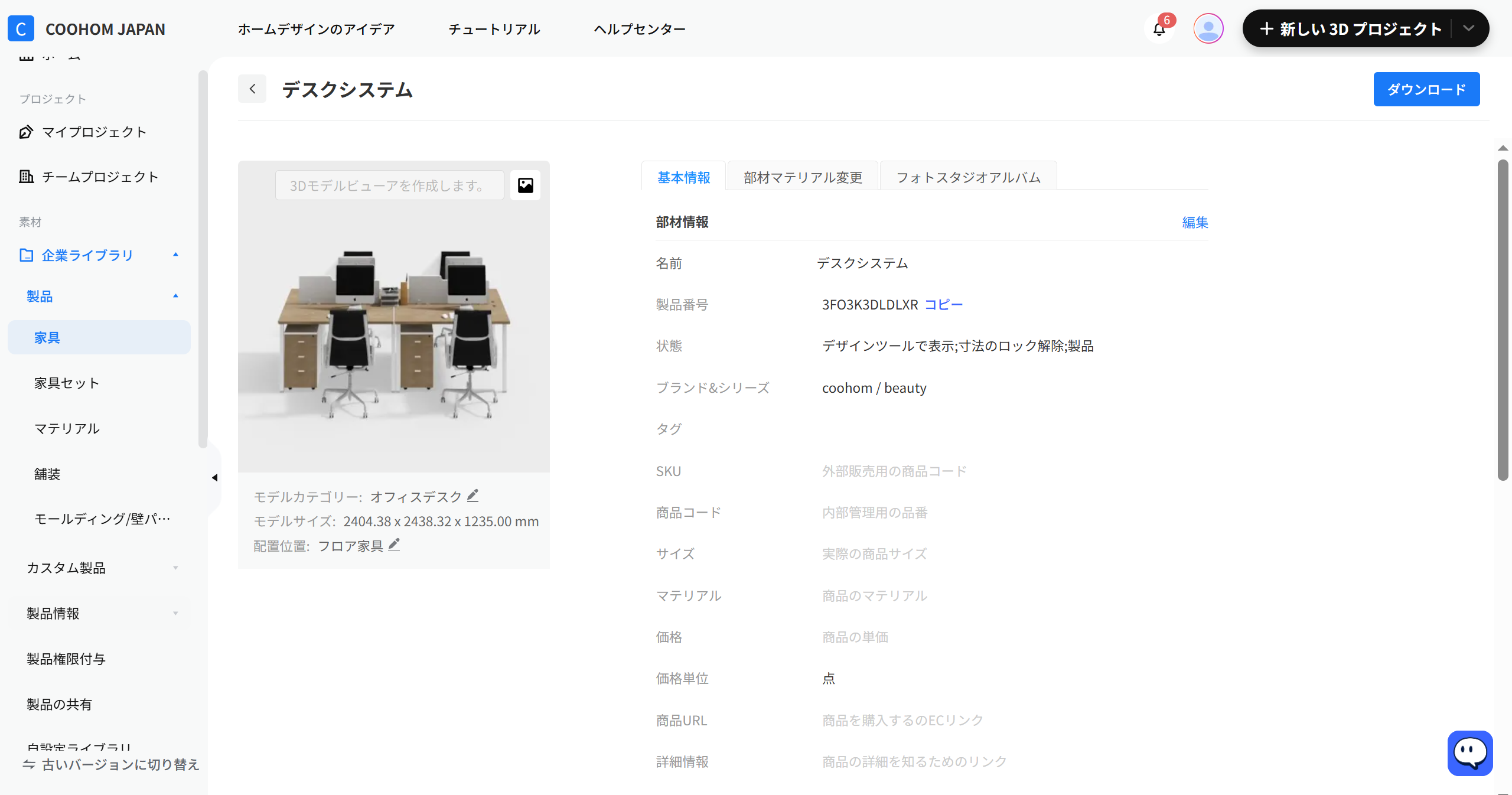Click the マイプロジェクト icon
The image size is (1512, 795).
point(26,132)
